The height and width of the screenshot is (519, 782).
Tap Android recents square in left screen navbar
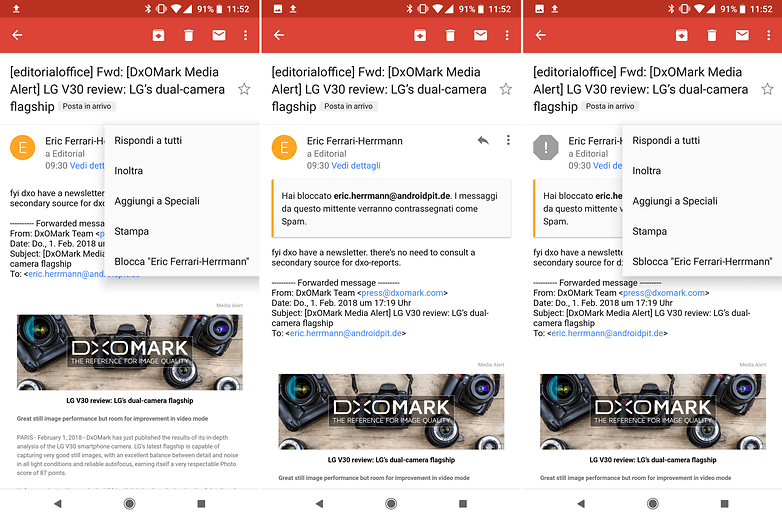[201, 504]
